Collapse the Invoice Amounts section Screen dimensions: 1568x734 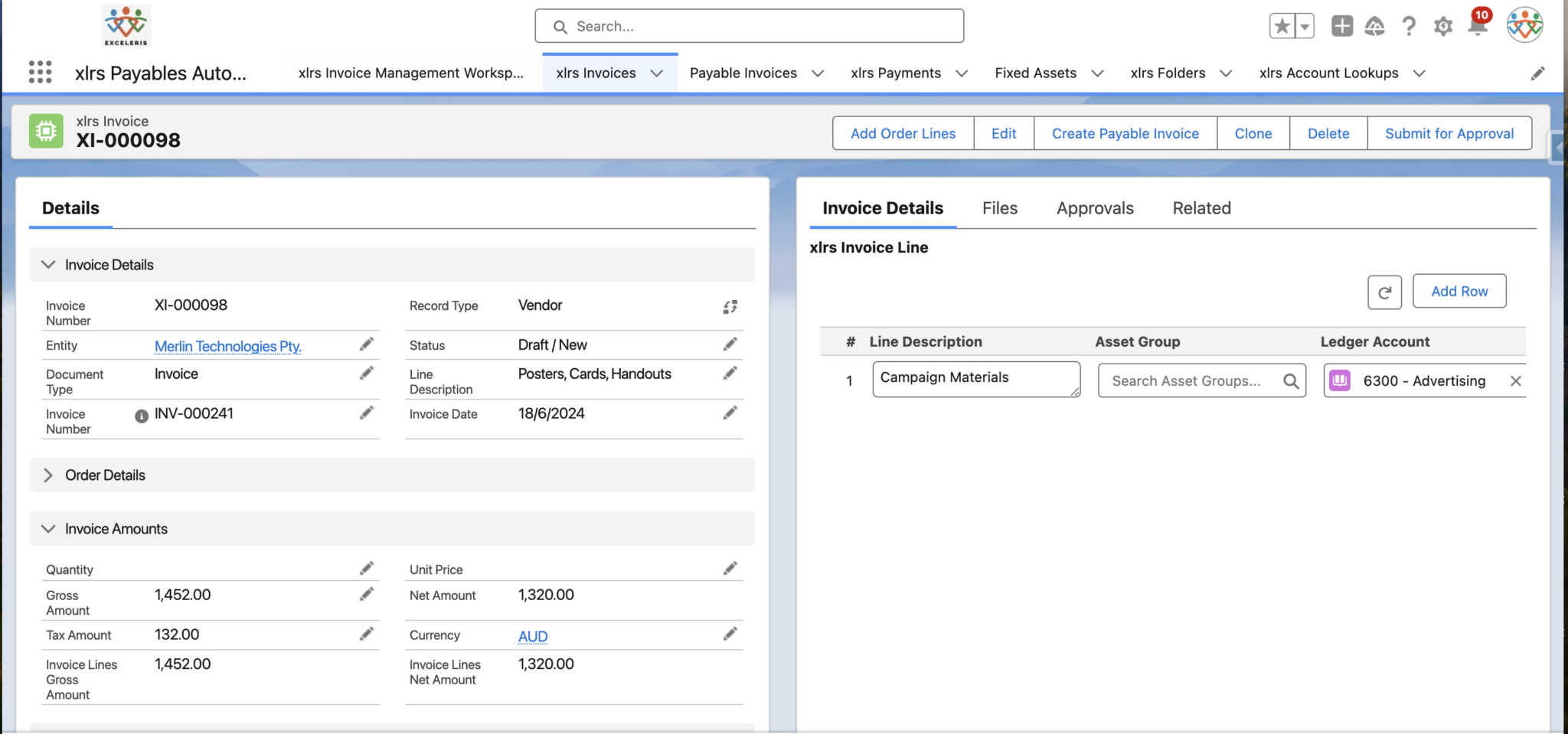click(x=48, y=528)
